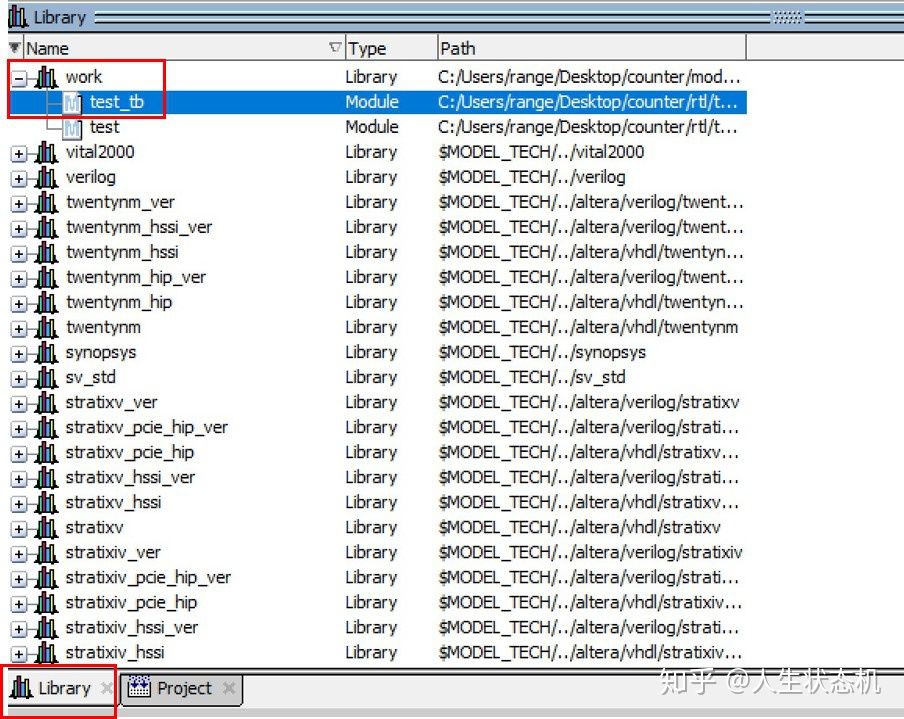Click the stratixv_pcie_hip_ver library icon
Image resolution: width=904 pixels, height=719 pixels.
pyautogui.click(x=46, y=428)
